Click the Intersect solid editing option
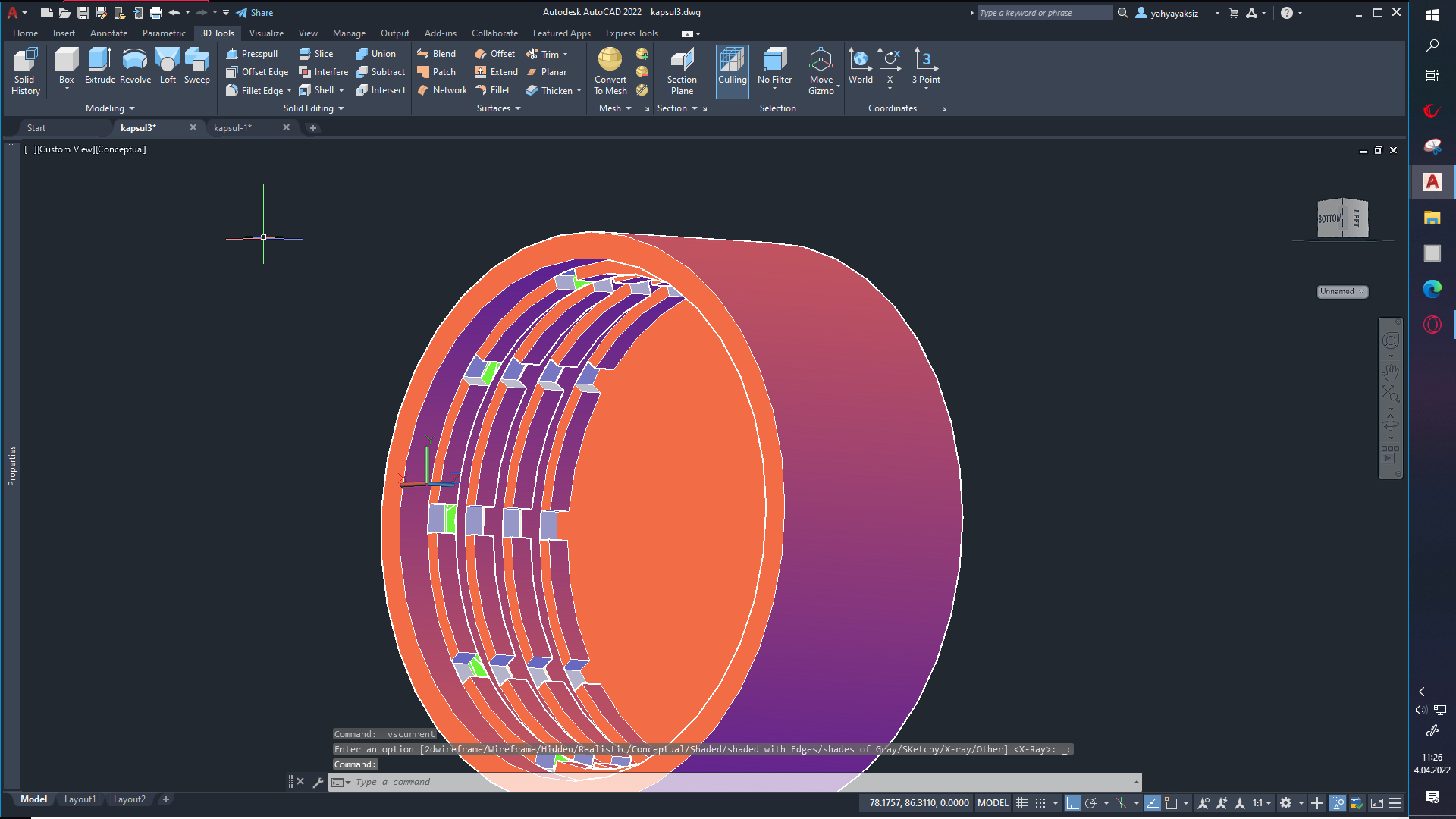1456x819 pixels. [x=381, y=89]
